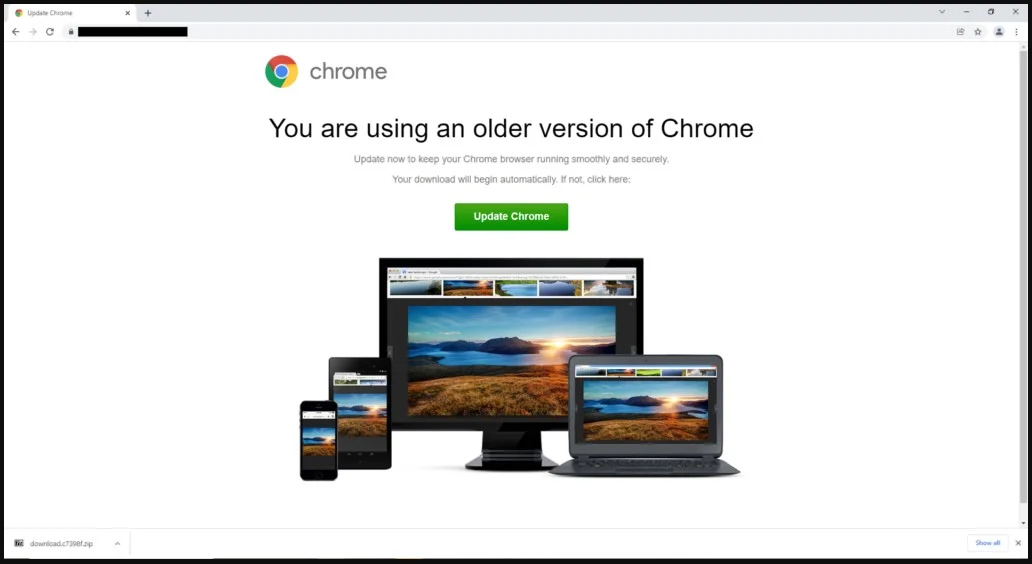Image resolution: width=1032 pixels, height=564 pixels.
Task: Expand the tab search chevron
Action: [942, 12]
